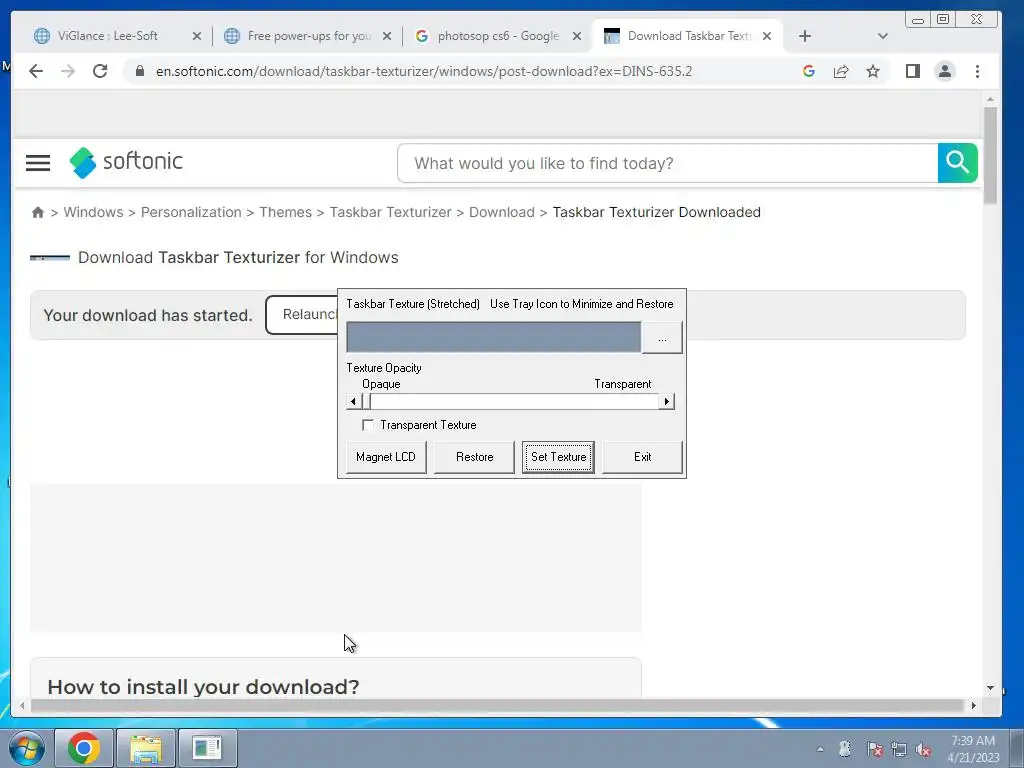Click the horizontal scrollbar thumb
The width and height of the screenshot is (1024, 768).
[496, 705]
